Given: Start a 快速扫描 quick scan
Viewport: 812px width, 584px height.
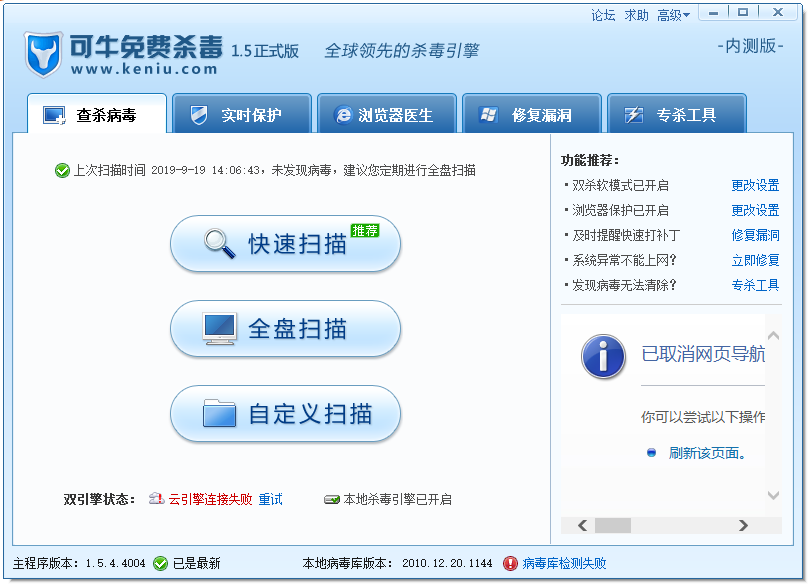Looking at the screenshot, I should click(x=285, y=244).
